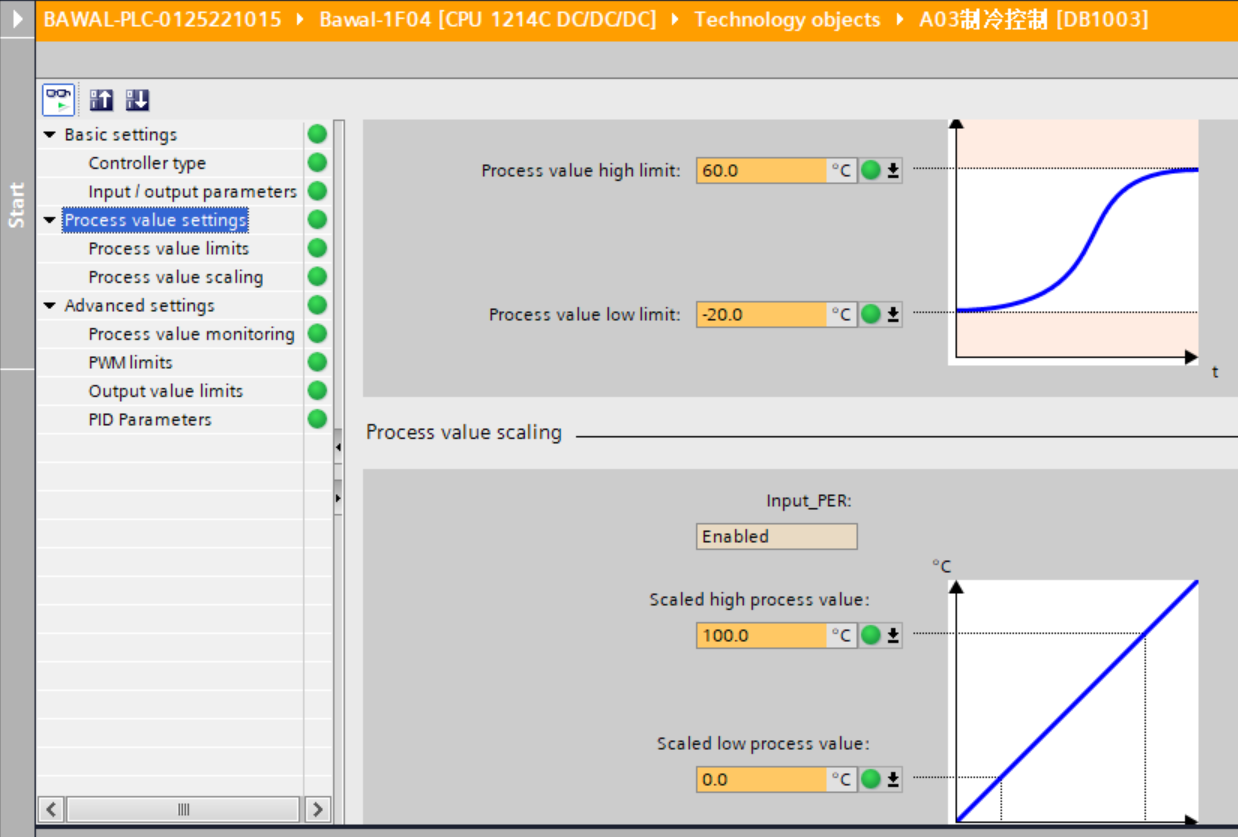This screenshot has width=1238, height=837.
Task: Open Input / output parameters page
Action: (193, 191)
